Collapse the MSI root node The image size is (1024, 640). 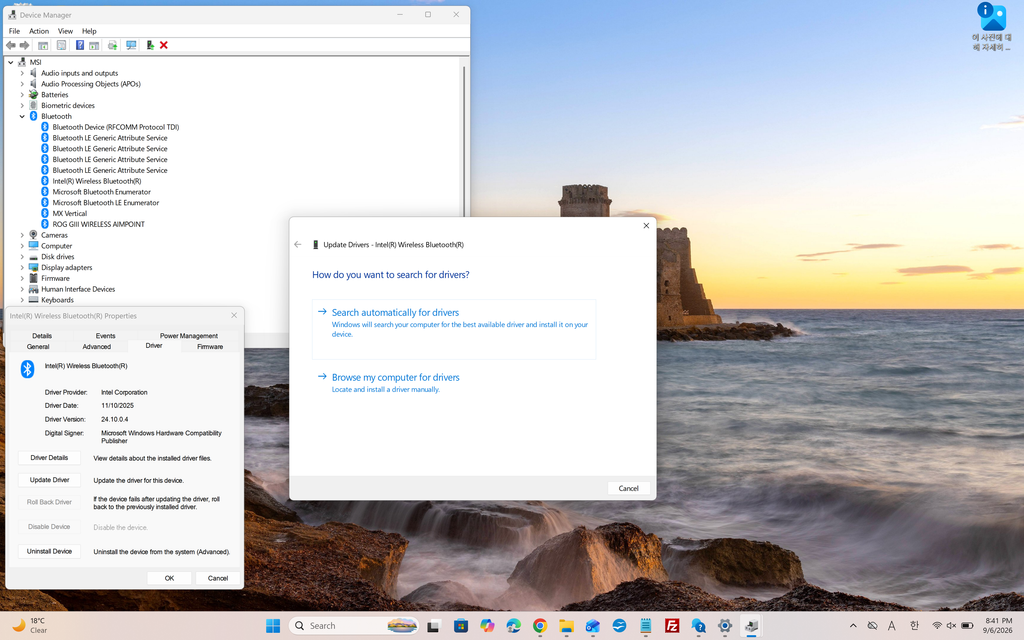point(10,62)
